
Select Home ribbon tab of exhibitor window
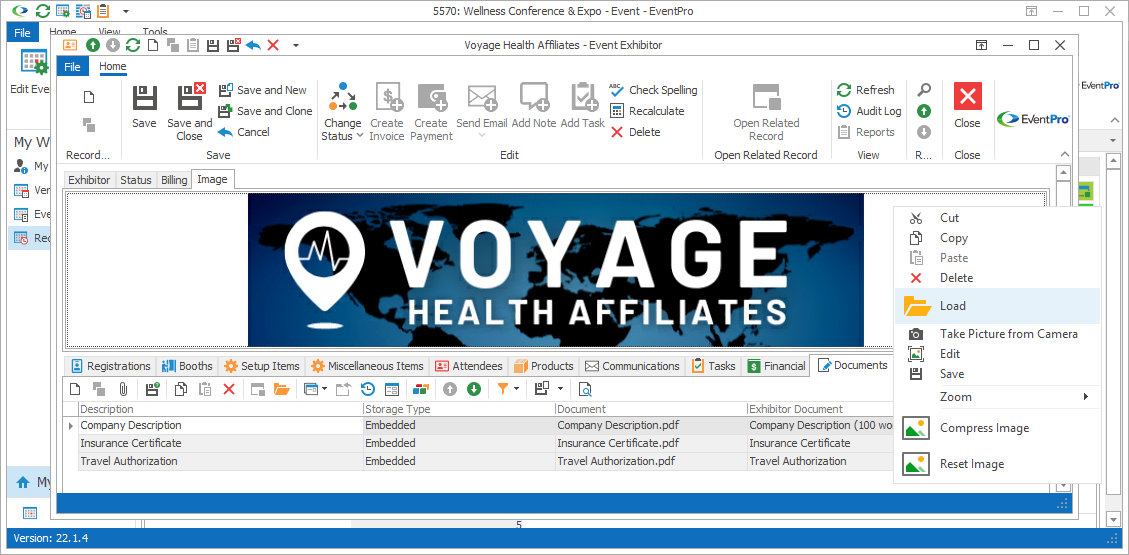click(x=112, y=67)
